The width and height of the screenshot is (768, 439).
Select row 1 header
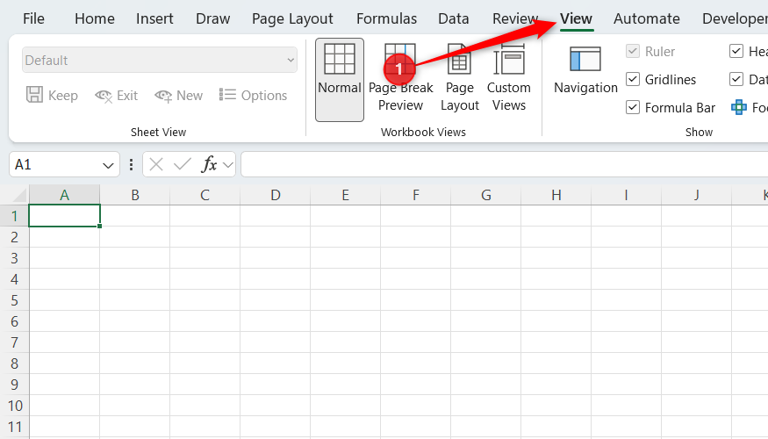[x=14, y=216]
